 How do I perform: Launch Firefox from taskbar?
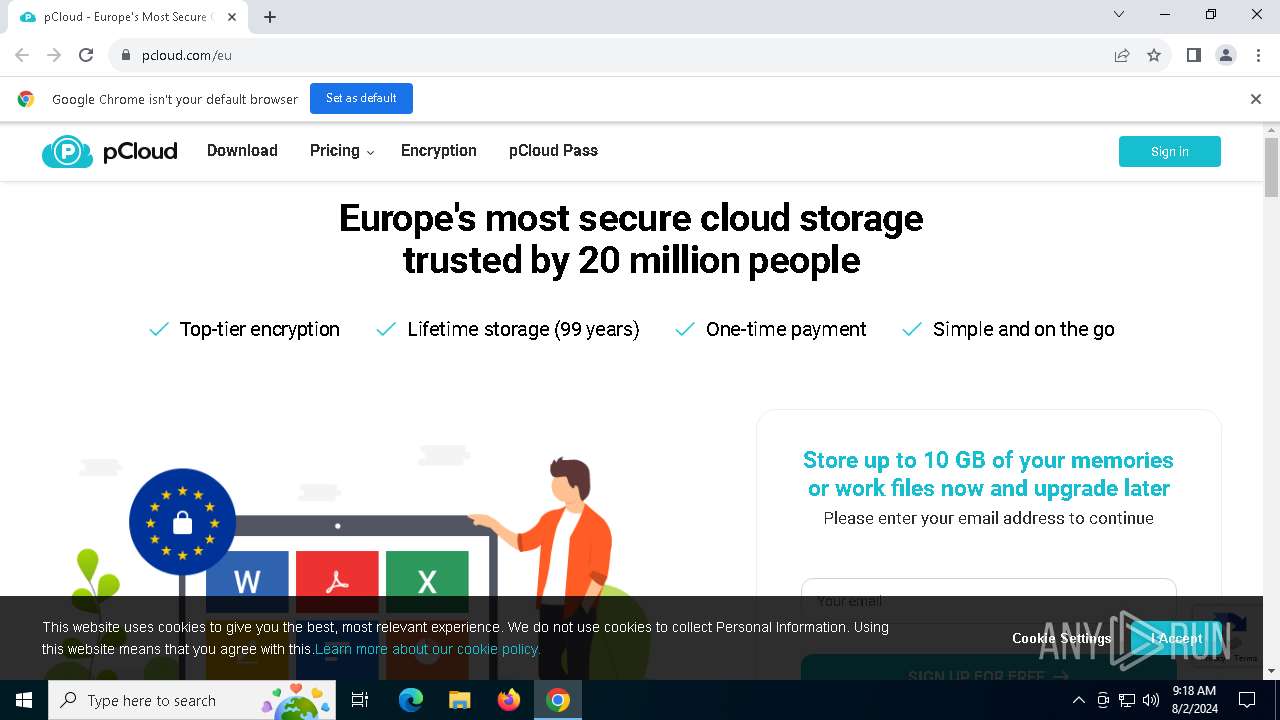509,700
